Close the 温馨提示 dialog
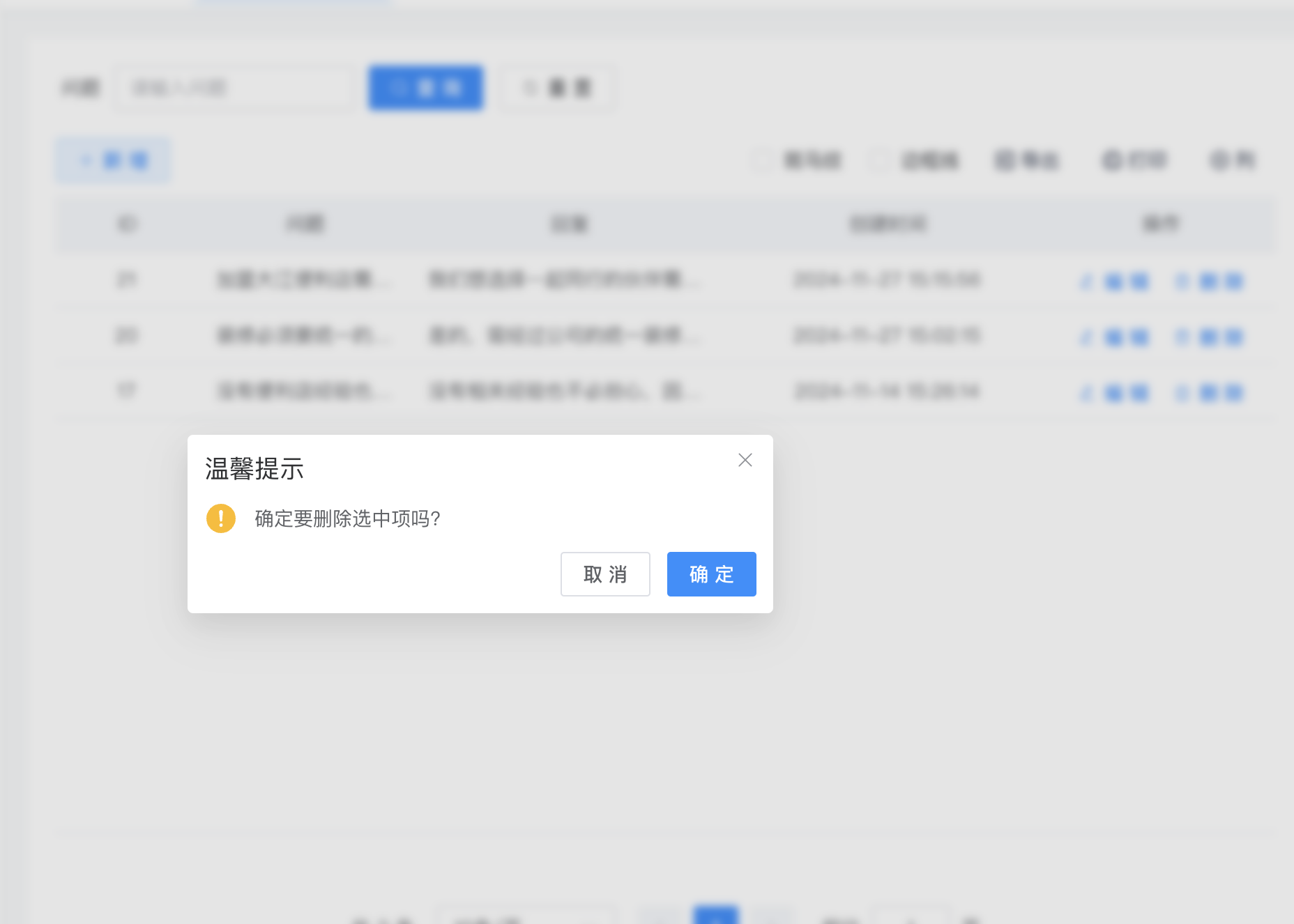1294x924 pixels. 745,460
